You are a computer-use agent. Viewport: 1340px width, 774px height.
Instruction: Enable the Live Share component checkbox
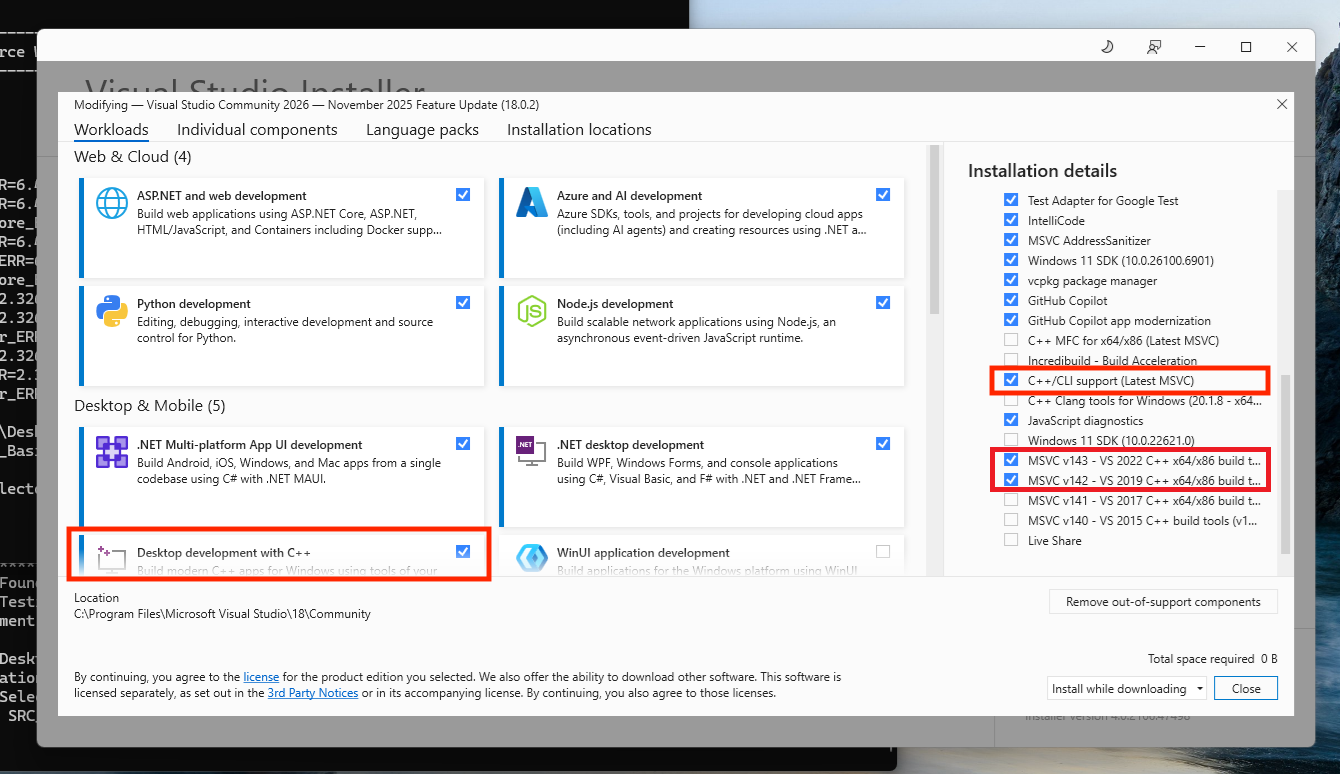pos(1011,540)
